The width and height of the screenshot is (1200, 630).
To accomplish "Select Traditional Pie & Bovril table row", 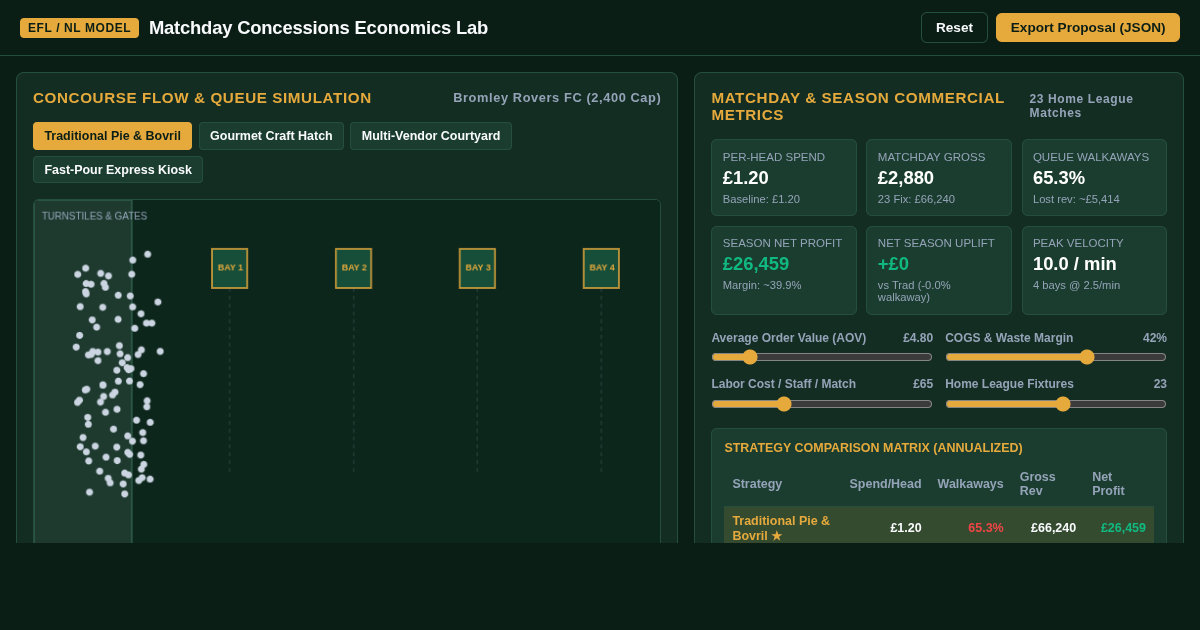I will 939,526.
